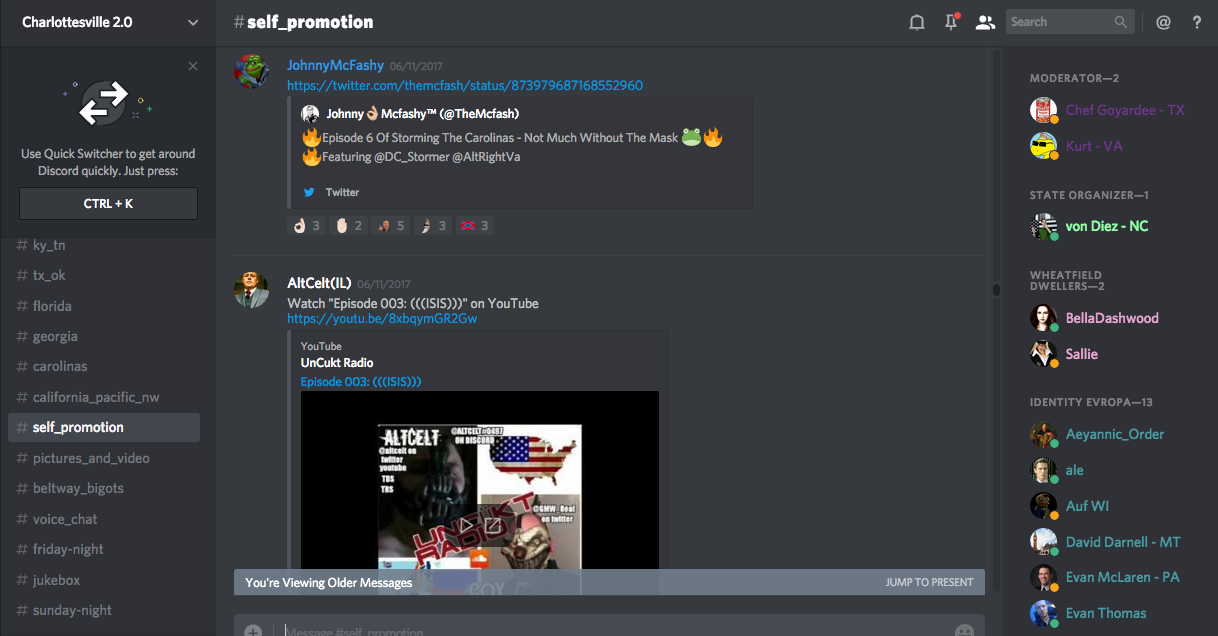
Task: Play the UnCukt Radio video thumbnail
Action: [480, 480]
